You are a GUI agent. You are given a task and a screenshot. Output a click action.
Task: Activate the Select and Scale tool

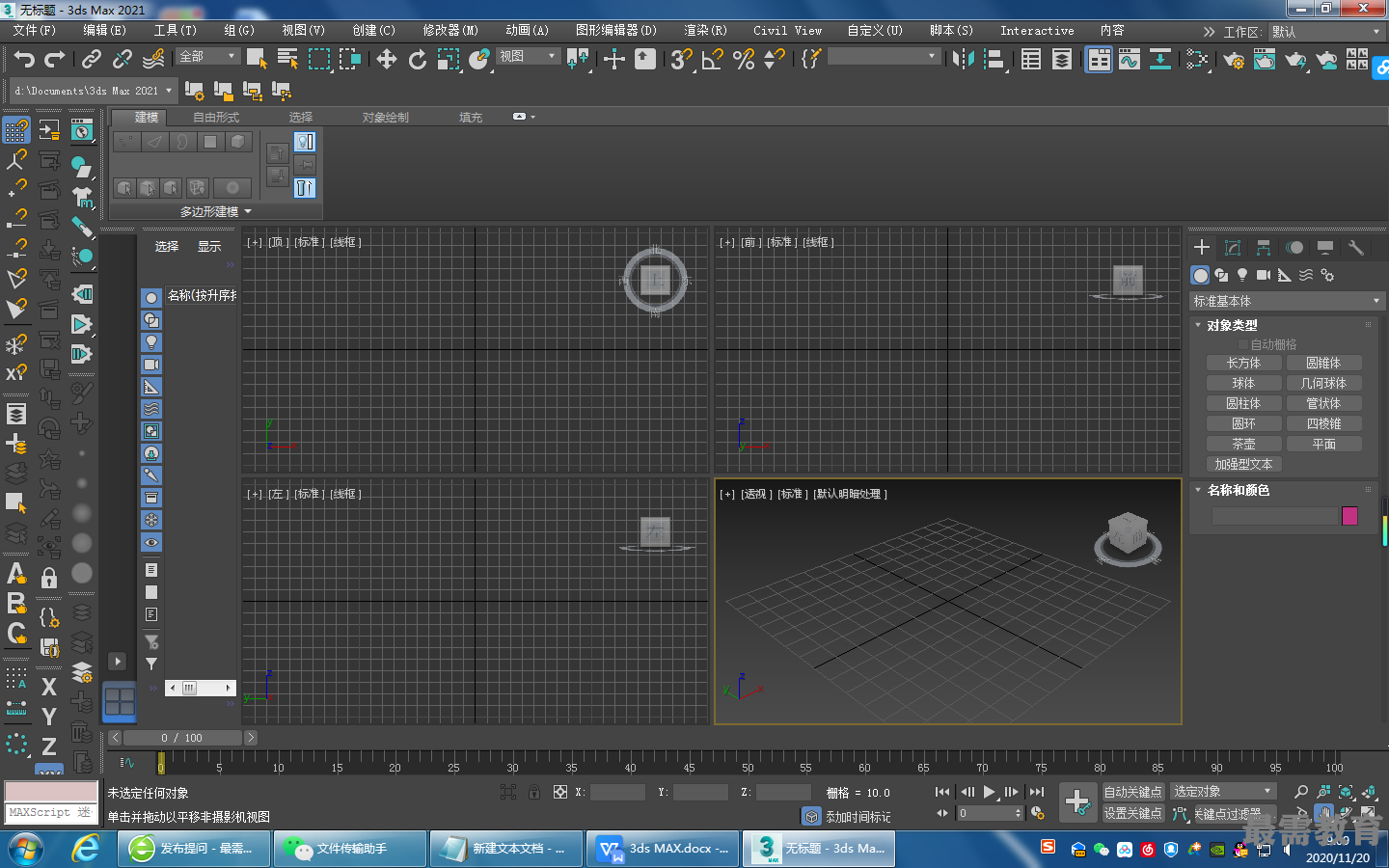pos(449,60)
